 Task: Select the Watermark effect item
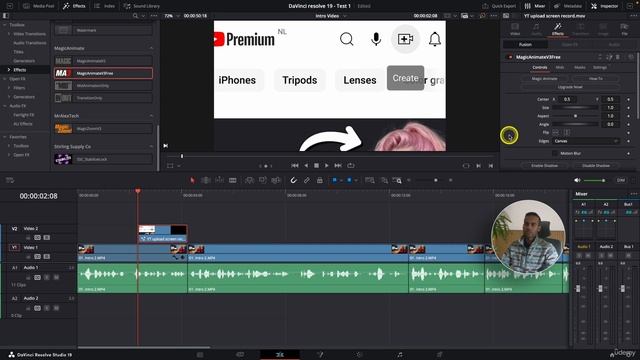pos(103,30)
